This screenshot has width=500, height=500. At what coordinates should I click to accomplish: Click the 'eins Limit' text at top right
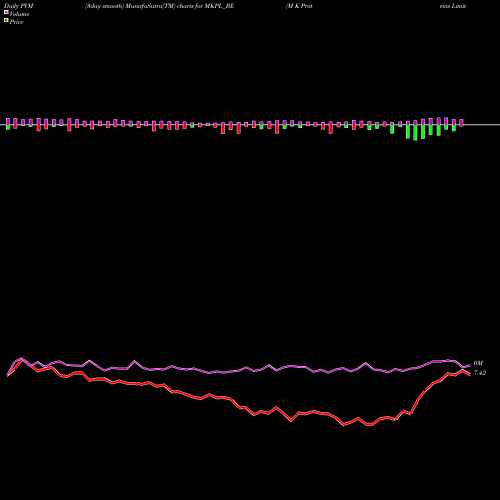[453, 6]
